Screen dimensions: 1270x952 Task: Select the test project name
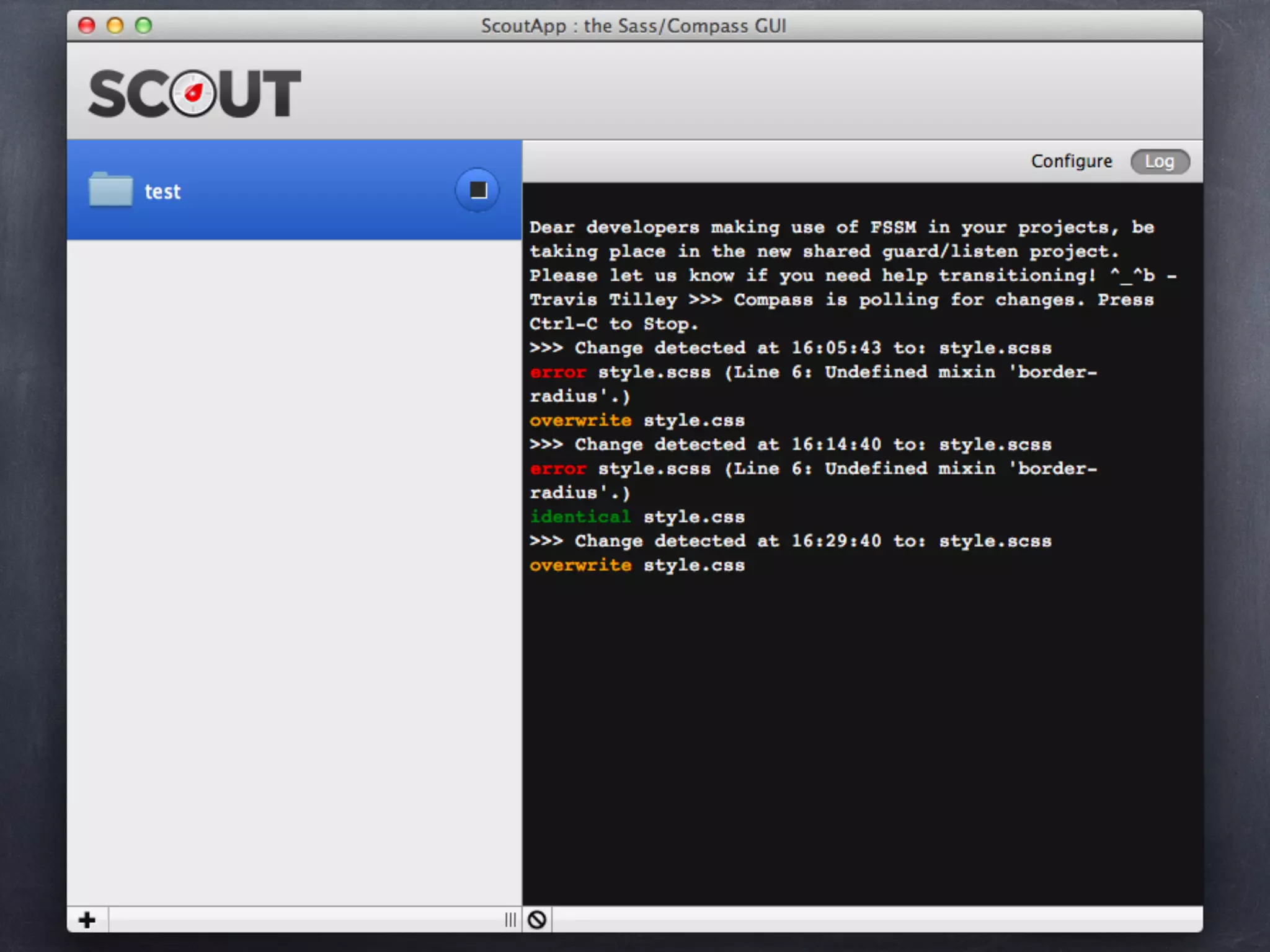(162, 192)
